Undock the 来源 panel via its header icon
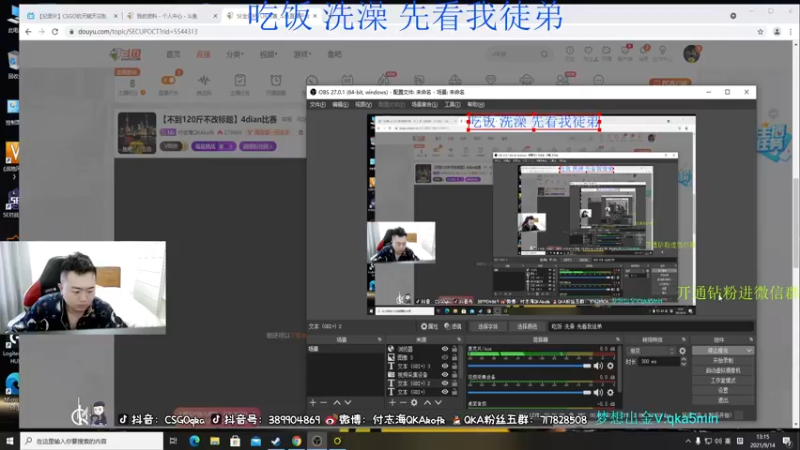This screenshot has width=800, height=450. point(459,340)
